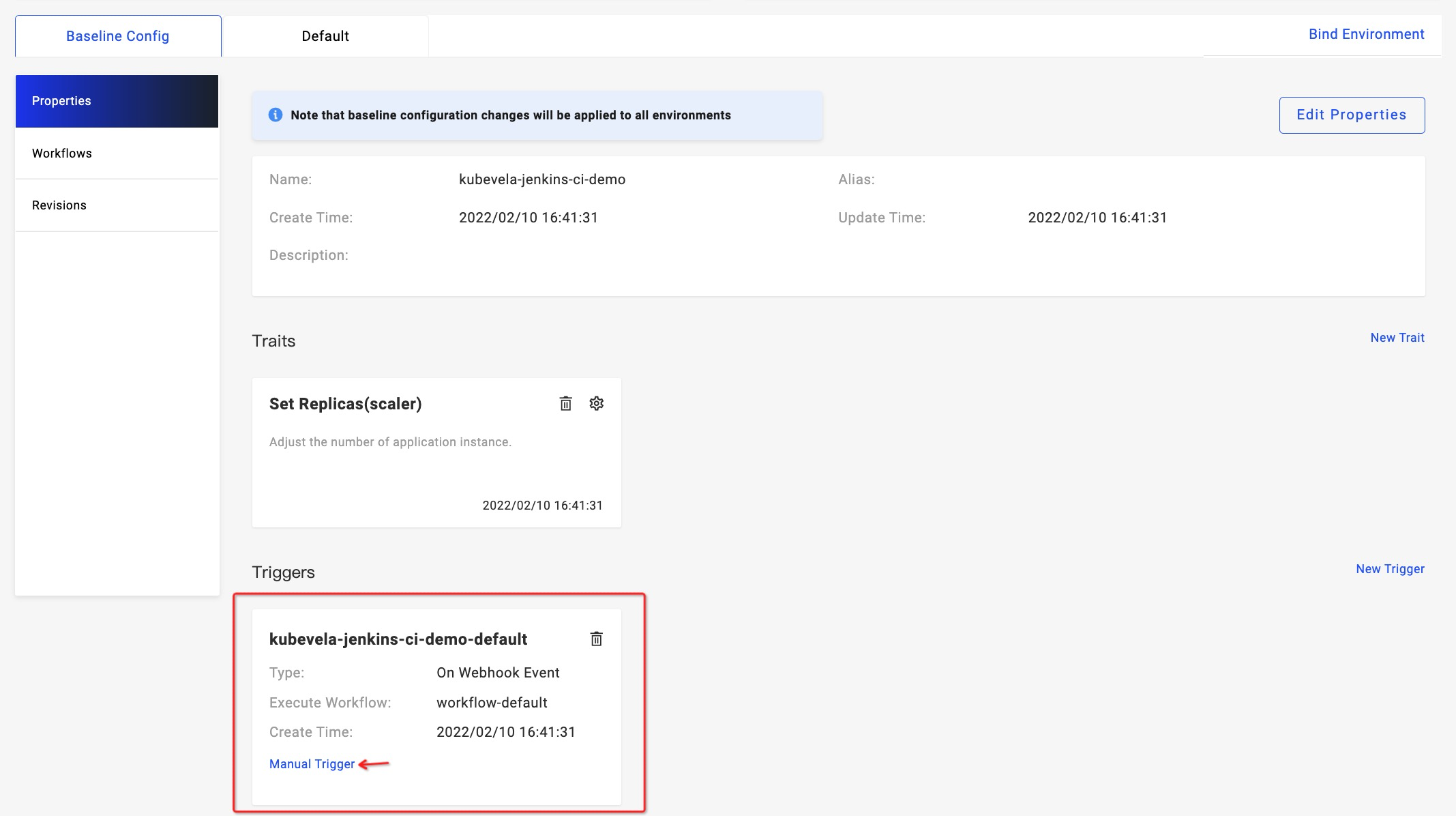Click the On Webhook Event type value

498,673
